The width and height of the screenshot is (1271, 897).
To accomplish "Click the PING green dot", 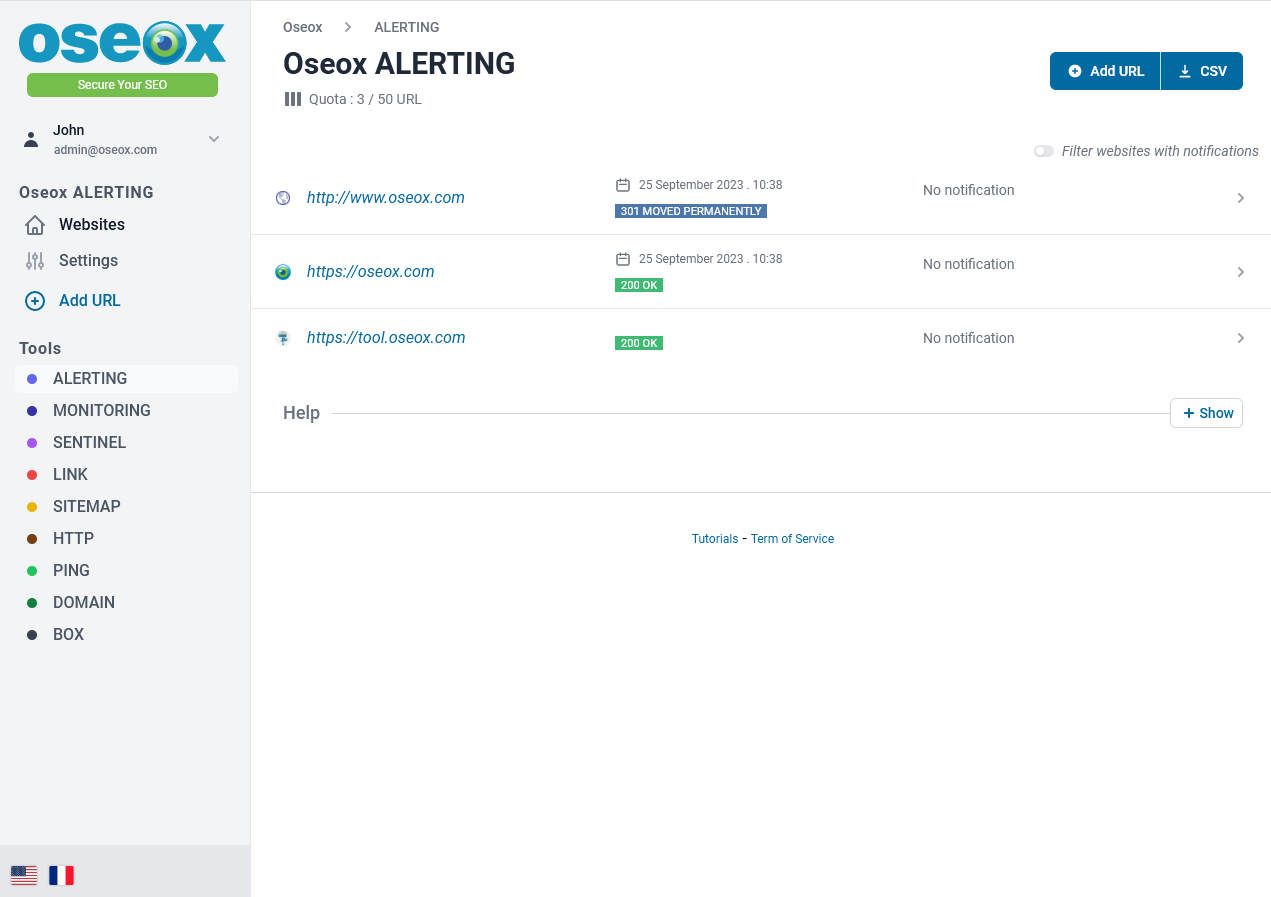I will pos(32,571).
